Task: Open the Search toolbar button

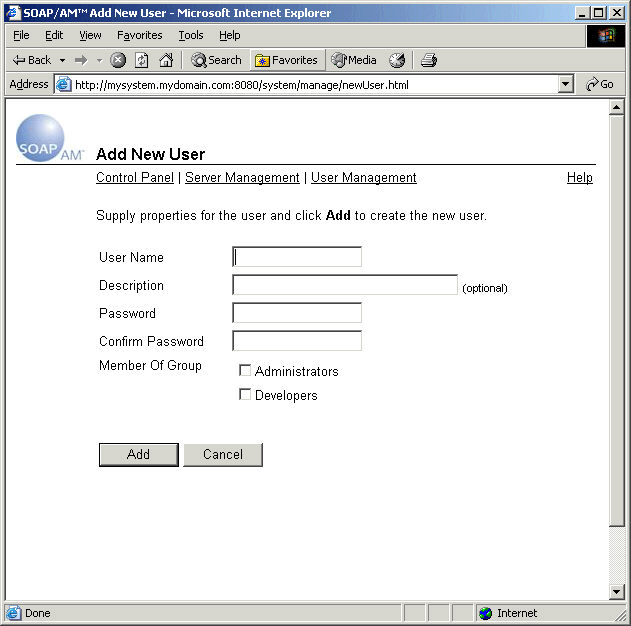Action: [x=216, y=60]
